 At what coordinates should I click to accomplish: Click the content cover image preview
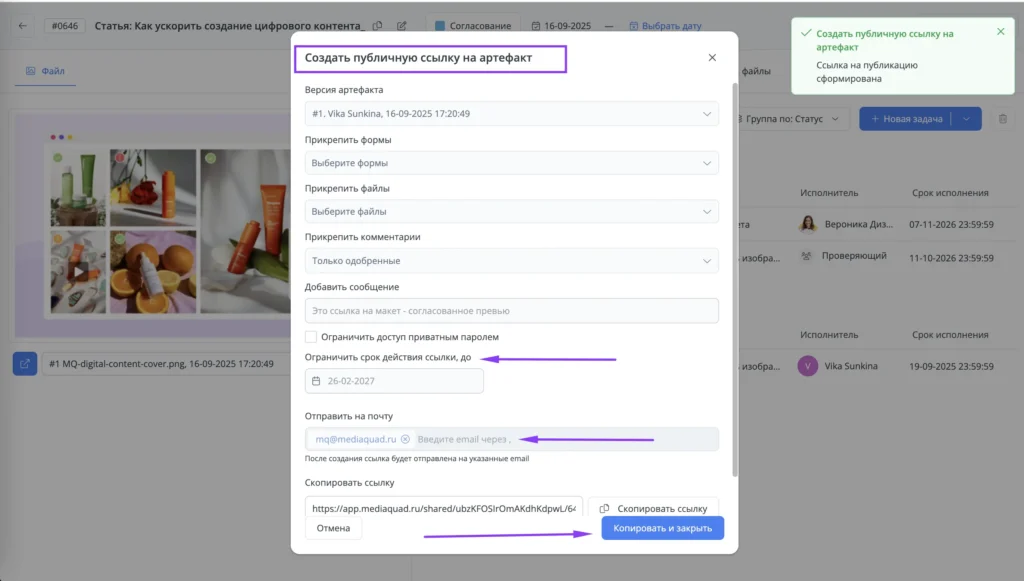point(153,226)
